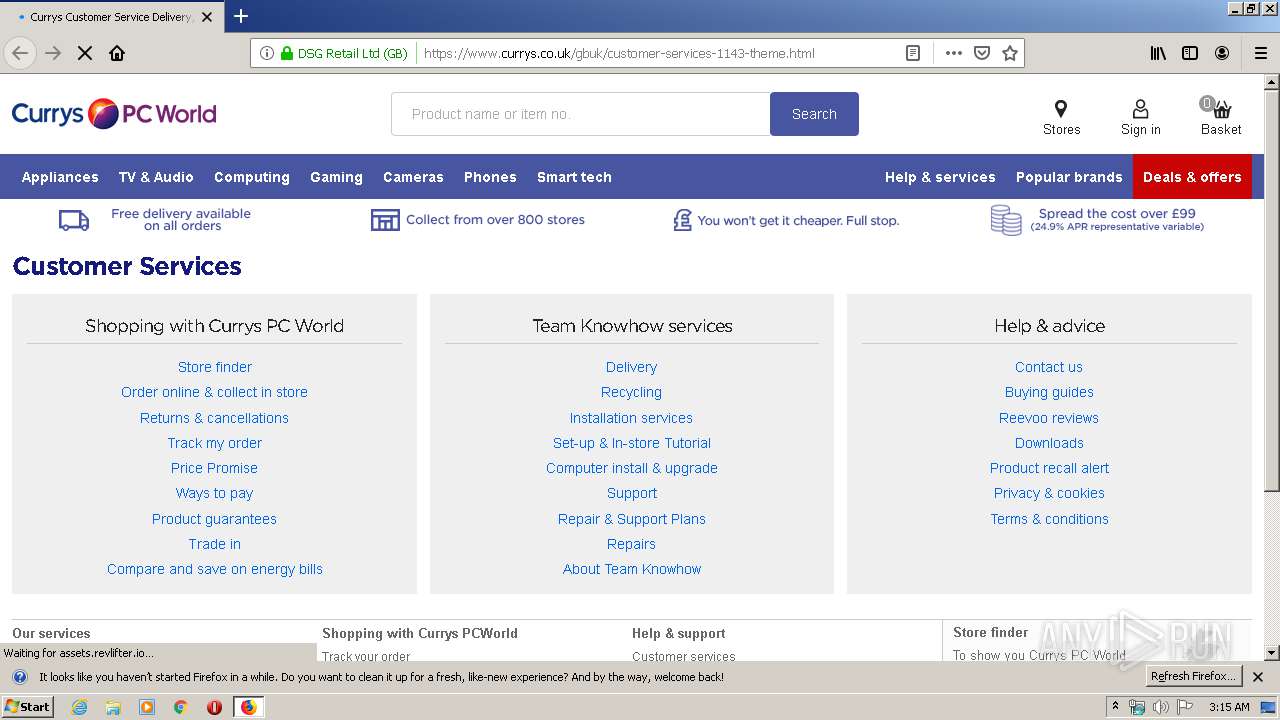This screenshot has width=1280, height=720.
Task: Open Deals & offers red tab
Action: [1192, 177]
